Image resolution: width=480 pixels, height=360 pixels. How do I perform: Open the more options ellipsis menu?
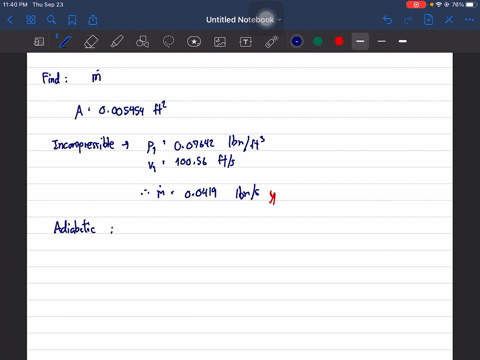pos(470,20)
